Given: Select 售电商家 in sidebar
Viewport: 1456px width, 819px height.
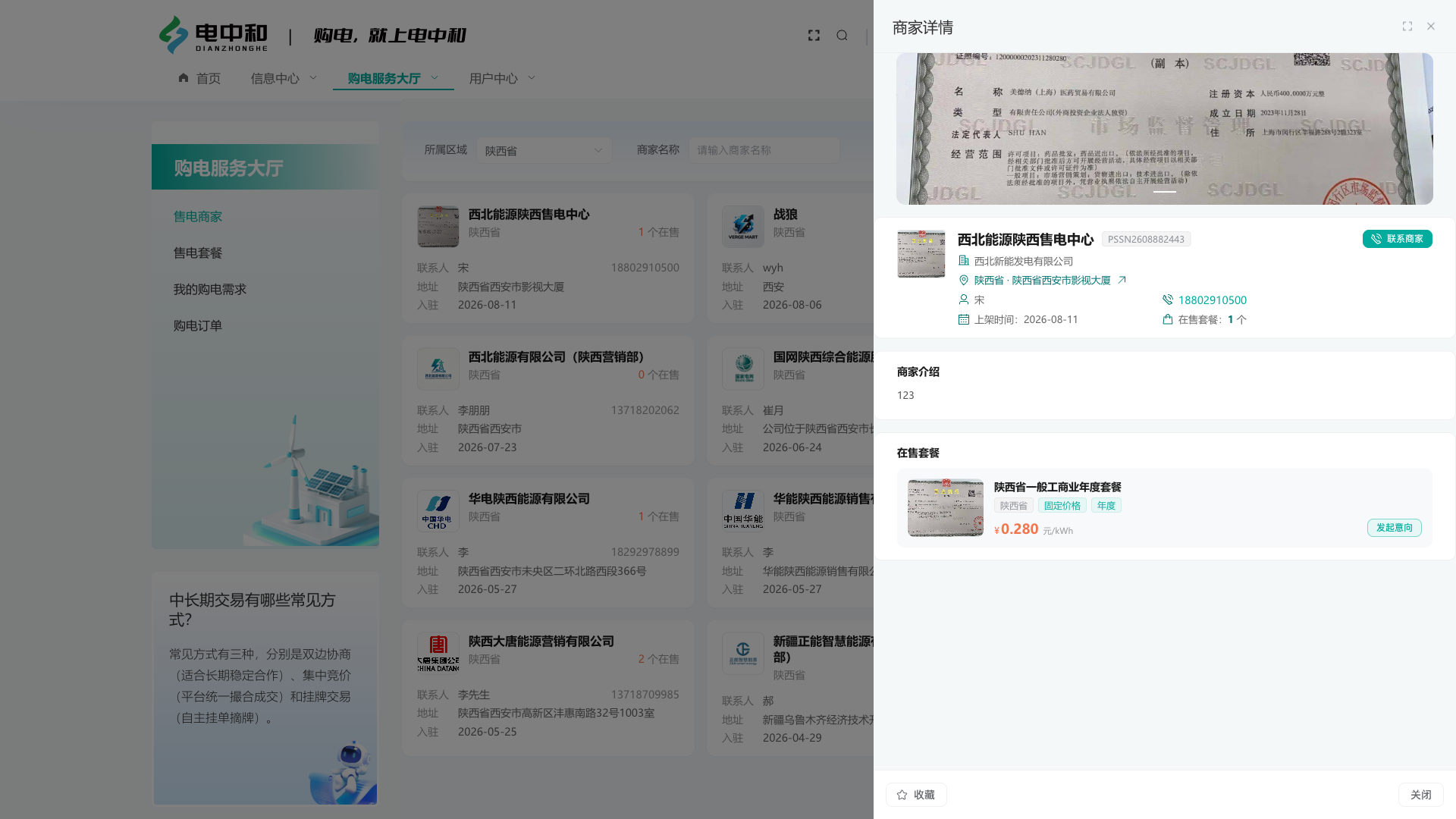Looking at the screenshot, I should 198,217.
